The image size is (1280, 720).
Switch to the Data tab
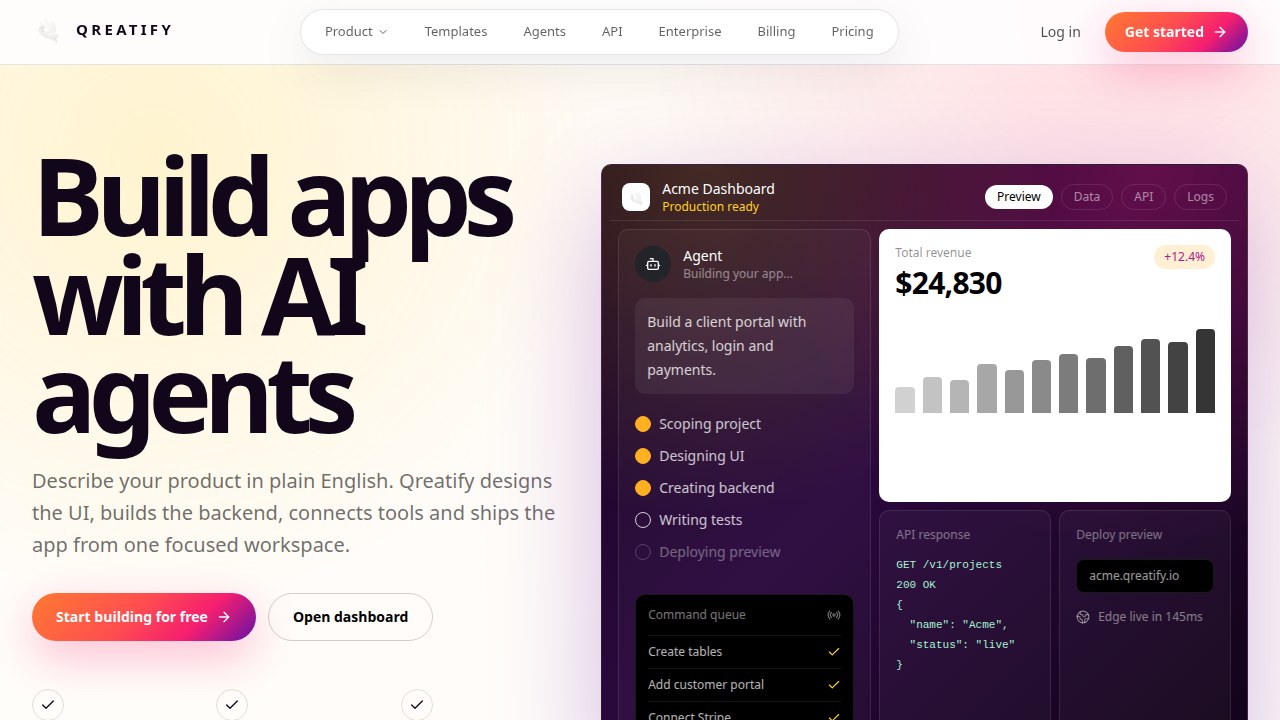click(x=1087, y=197)
